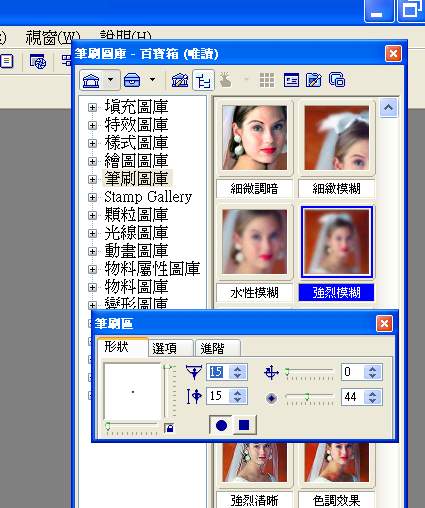Viewport: 425px width, 508px height.
Task: Select the 細緻模糊 thumbnail
Action: tap(337, 138)
